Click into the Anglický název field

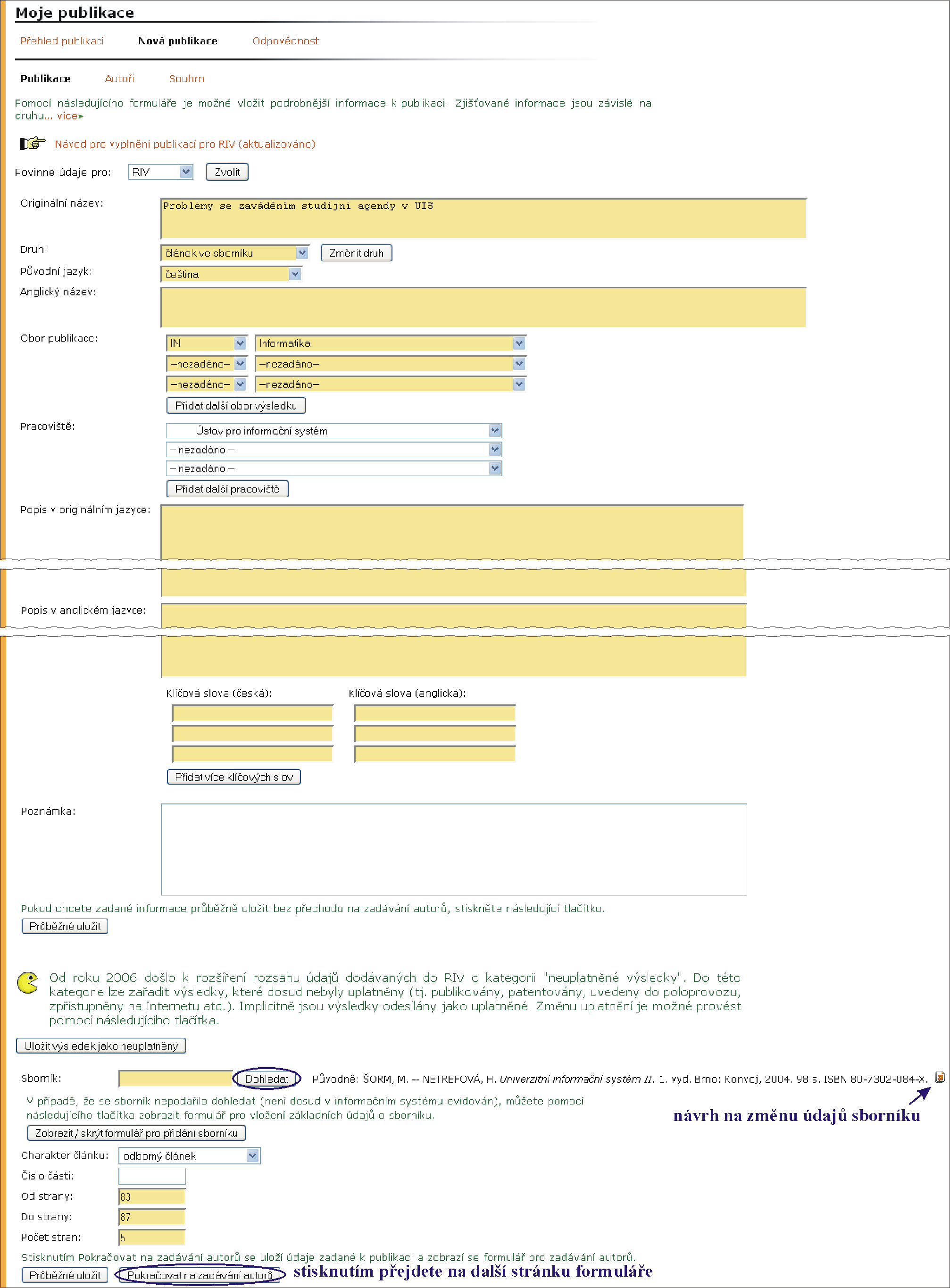483,307
